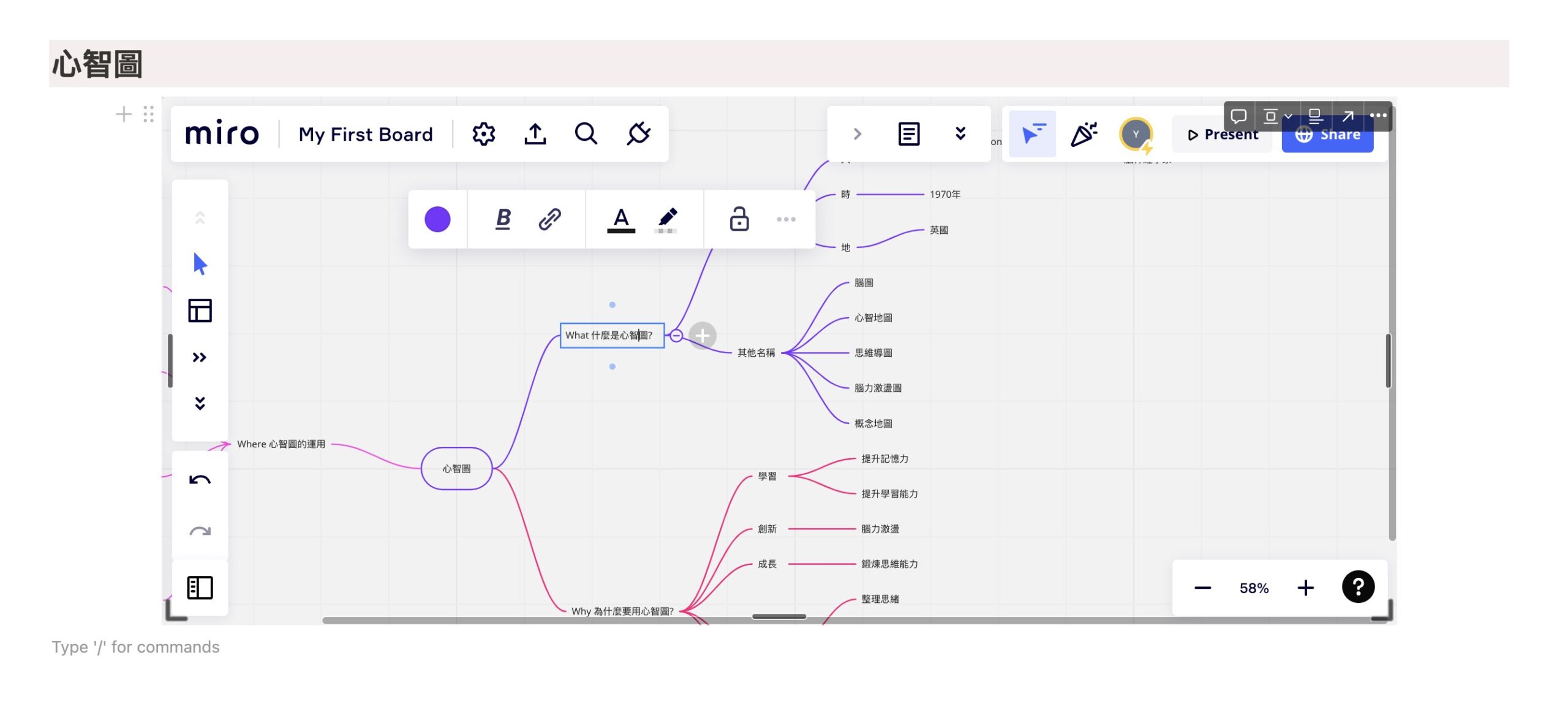Open the frames panel icon
Viewport: 1568px width, 710px height.
[x=200, y=588]
